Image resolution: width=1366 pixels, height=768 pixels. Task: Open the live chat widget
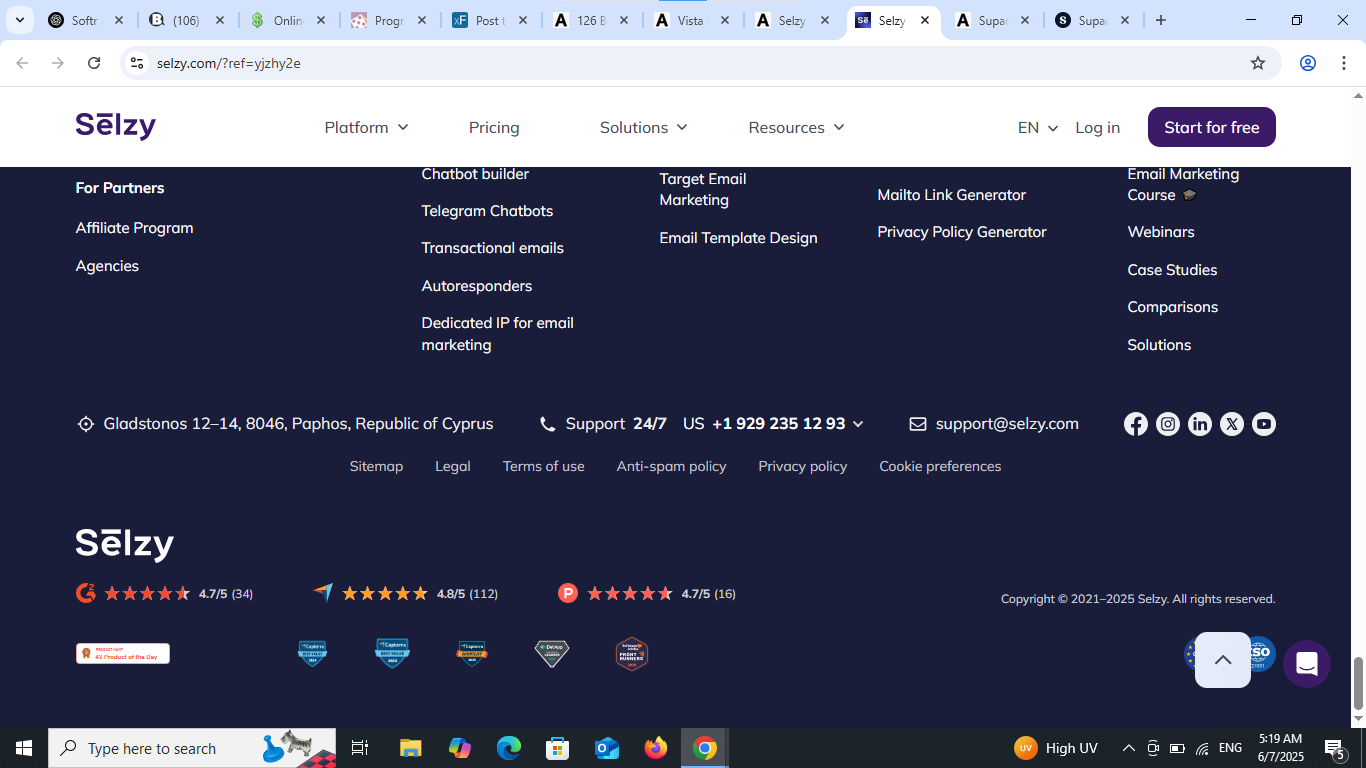coord(1307,664)
